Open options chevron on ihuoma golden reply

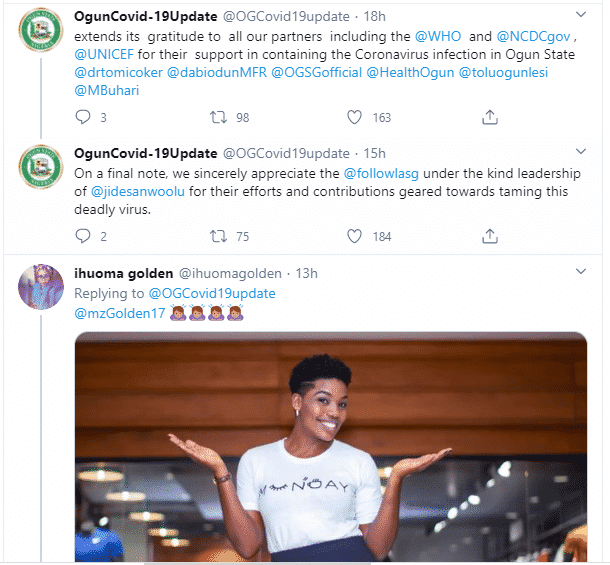578,273
